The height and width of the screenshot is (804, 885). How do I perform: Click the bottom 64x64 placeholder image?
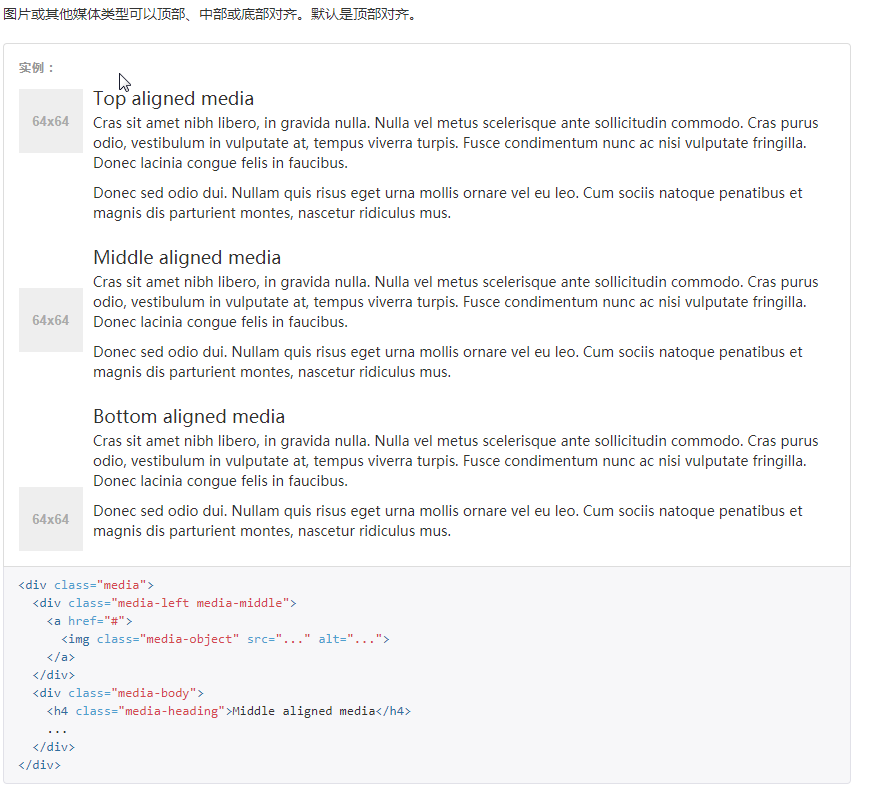coord(50,519)
